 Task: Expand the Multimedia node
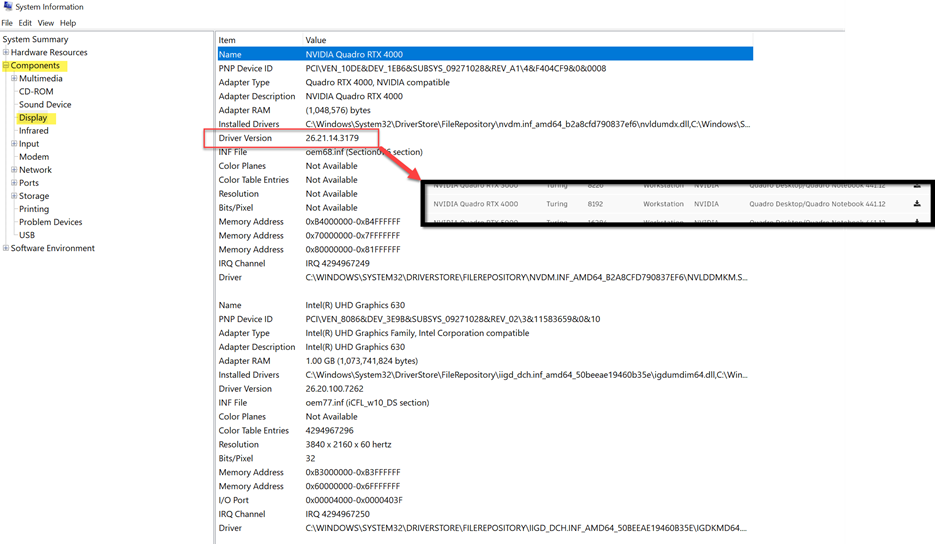14,78
